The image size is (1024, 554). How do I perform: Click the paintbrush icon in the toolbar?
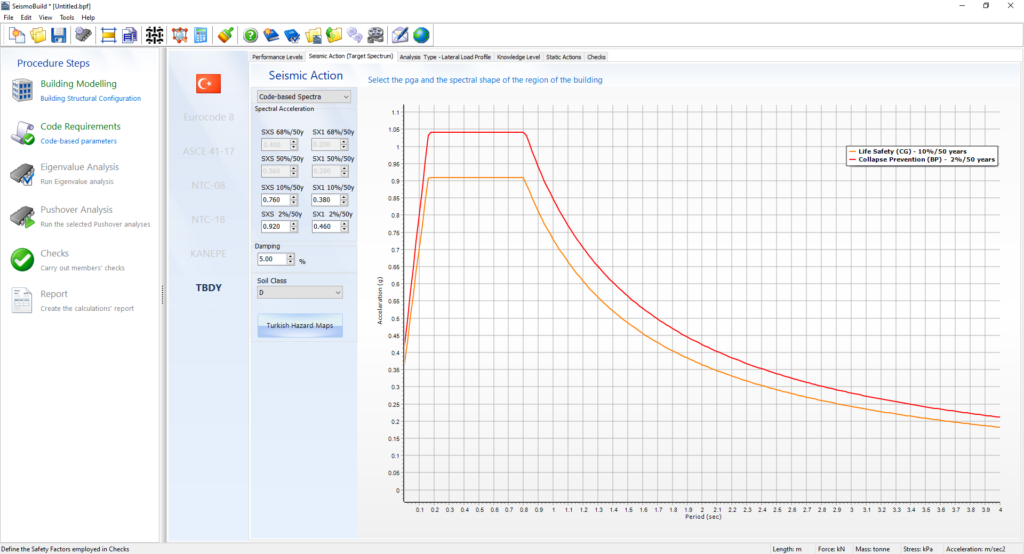(x=226, y=35)
